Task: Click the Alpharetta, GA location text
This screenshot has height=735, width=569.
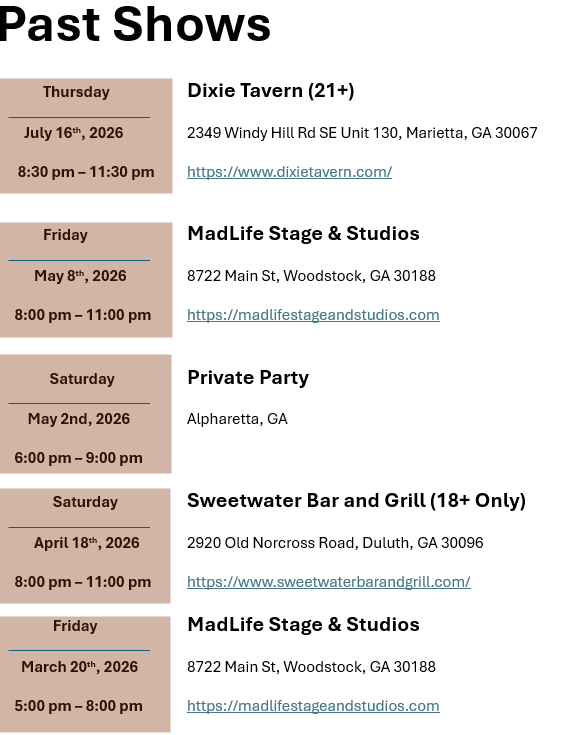Action: (x=237, y=419)
